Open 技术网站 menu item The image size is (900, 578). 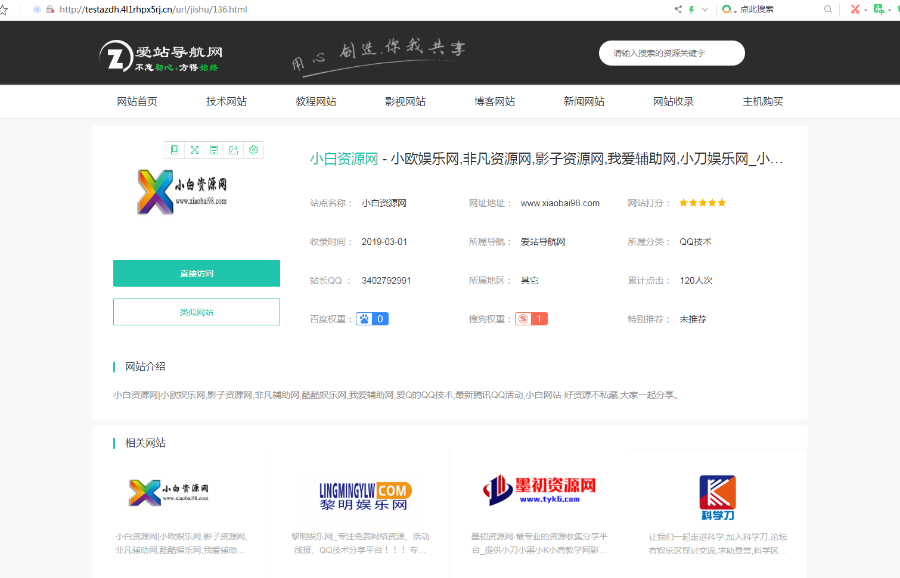pos(226,102)
